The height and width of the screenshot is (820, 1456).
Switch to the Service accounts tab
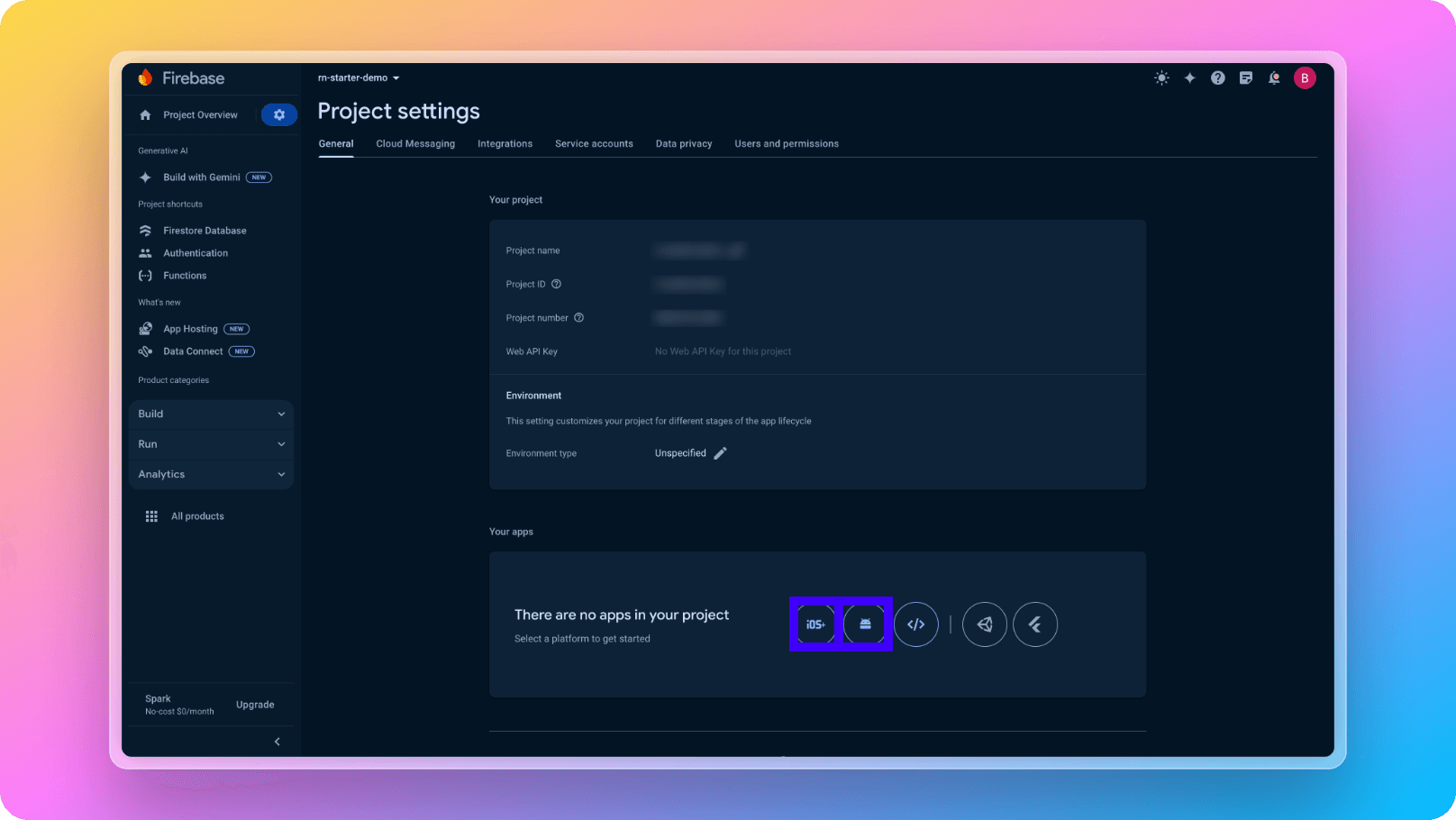click(x=594, y=144)
